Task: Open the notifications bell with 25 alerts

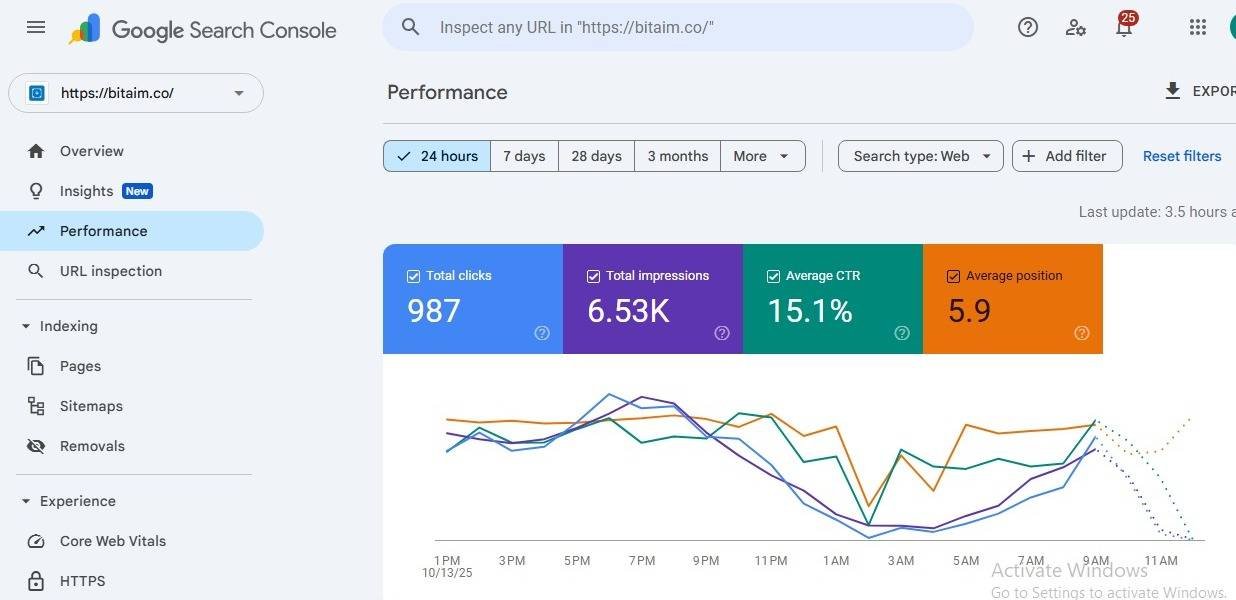Action: [x=1125, y=26]
